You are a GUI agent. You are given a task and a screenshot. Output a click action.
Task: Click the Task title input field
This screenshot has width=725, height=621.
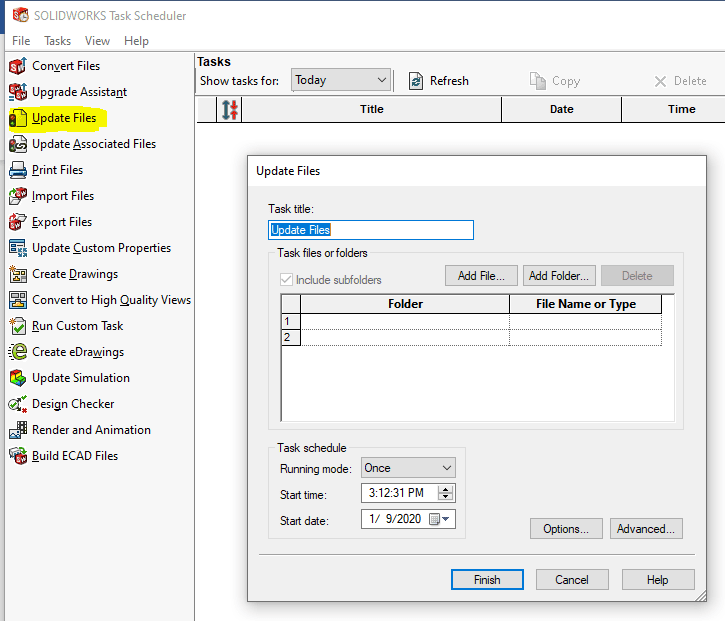tap(371, 230)
